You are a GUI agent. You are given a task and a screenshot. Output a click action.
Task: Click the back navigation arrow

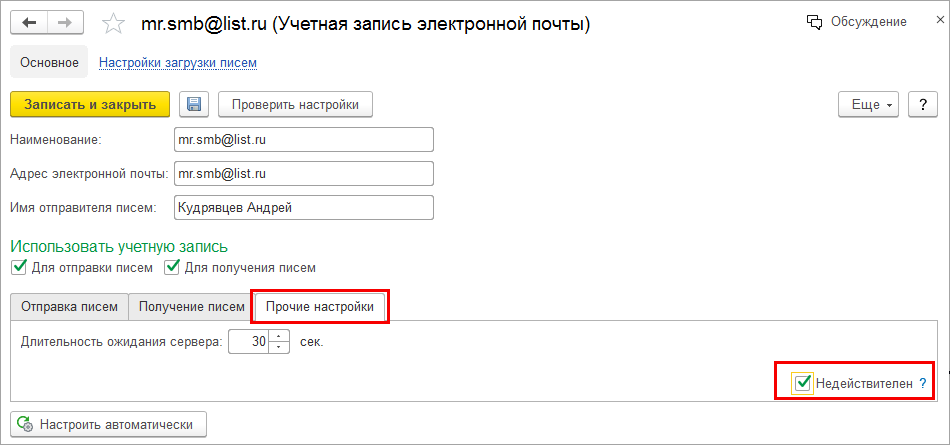click(29, 22)
